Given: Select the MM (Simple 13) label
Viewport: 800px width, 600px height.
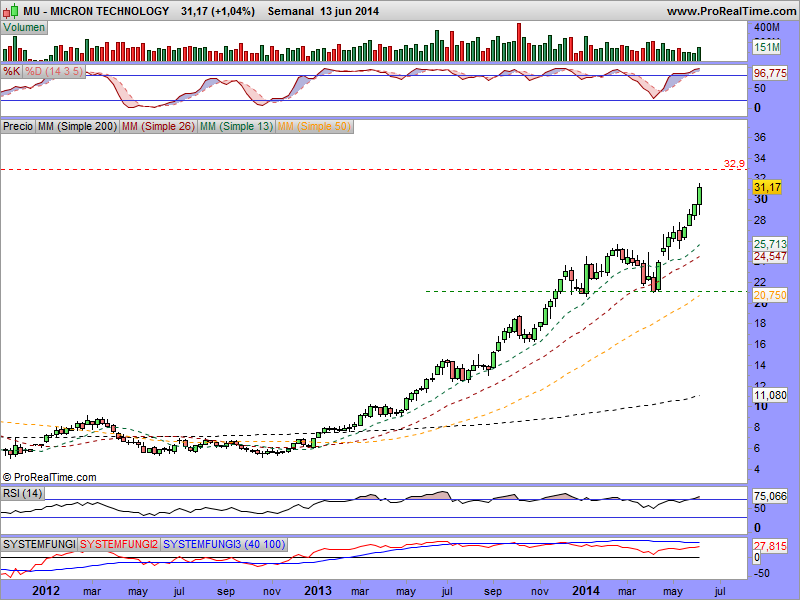Looking at the screenshot, I should pos(236,126).
